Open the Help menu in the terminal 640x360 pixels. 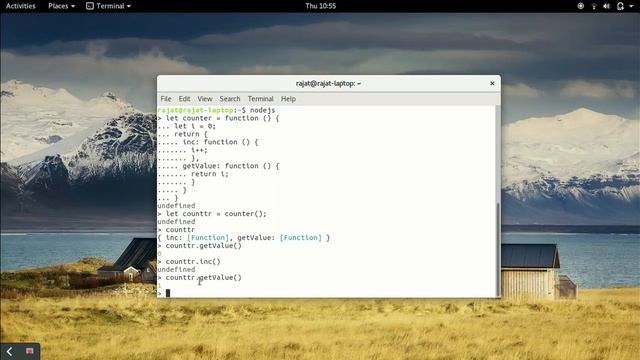click(x=288, y=99)
